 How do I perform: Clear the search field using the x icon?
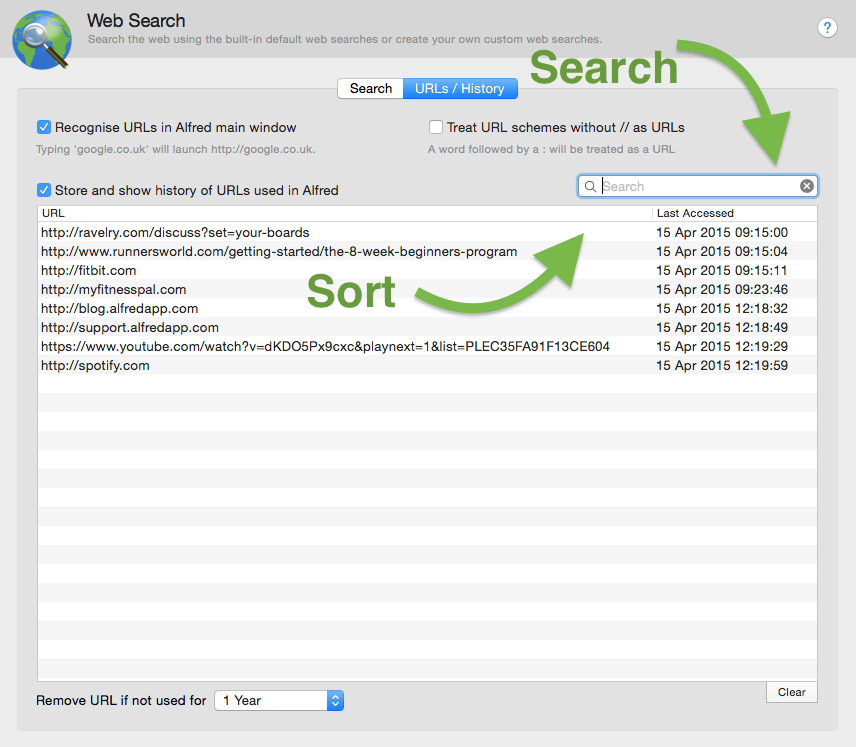pyautogui.click(x=807, y=185)
